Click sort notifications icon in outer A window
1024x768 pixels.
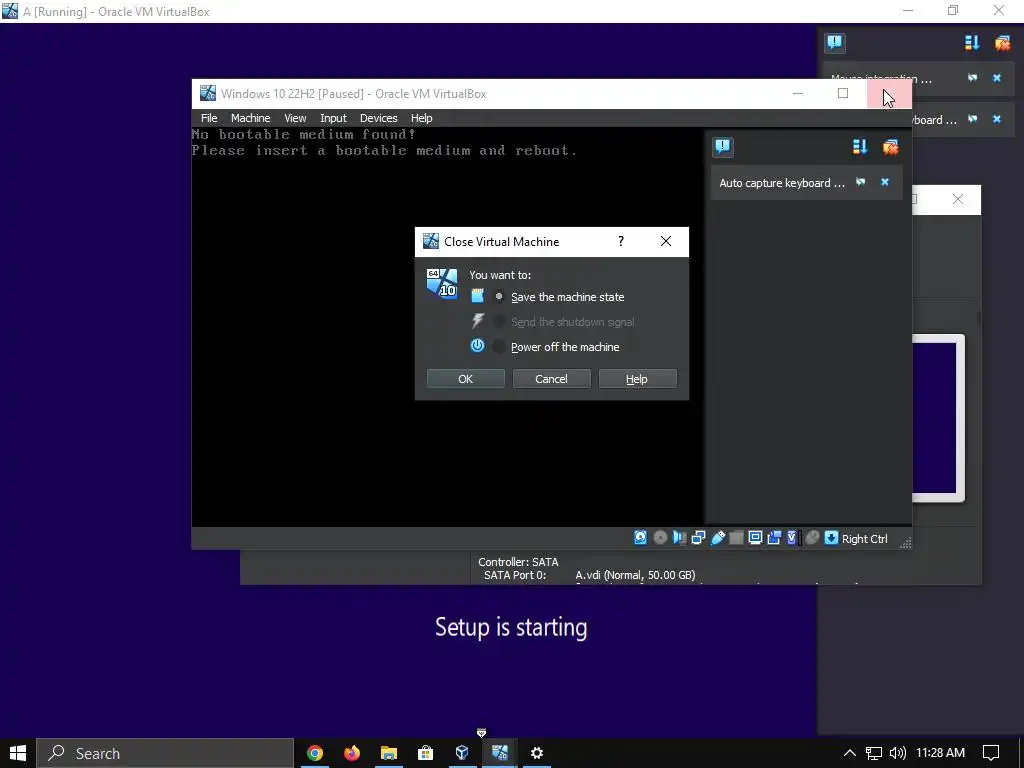coord(972,43)
